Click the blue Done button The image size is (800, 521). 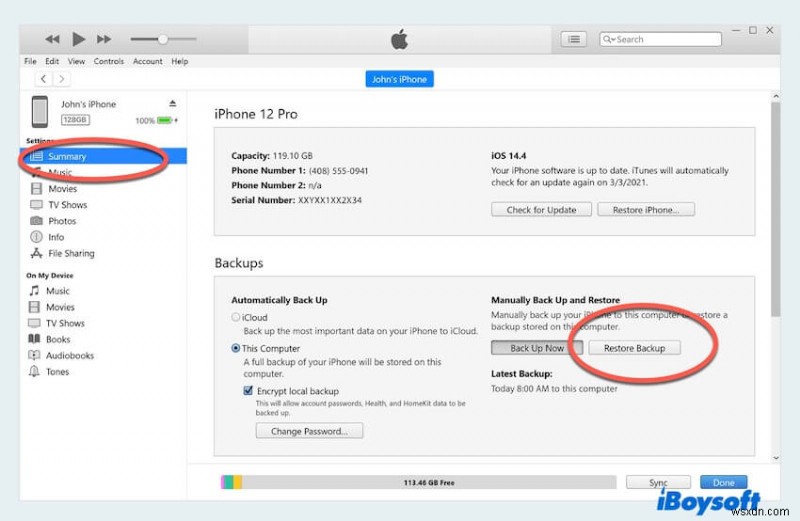click(x=723, y=482)
